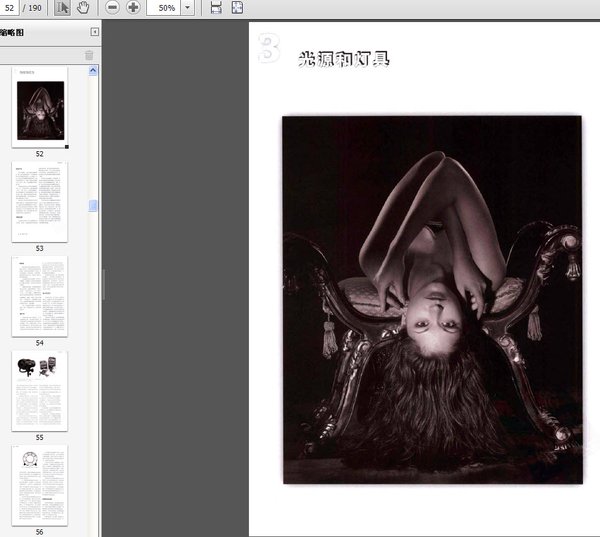Click the trash icon in thumbnails panel

(x=89, y=55)
